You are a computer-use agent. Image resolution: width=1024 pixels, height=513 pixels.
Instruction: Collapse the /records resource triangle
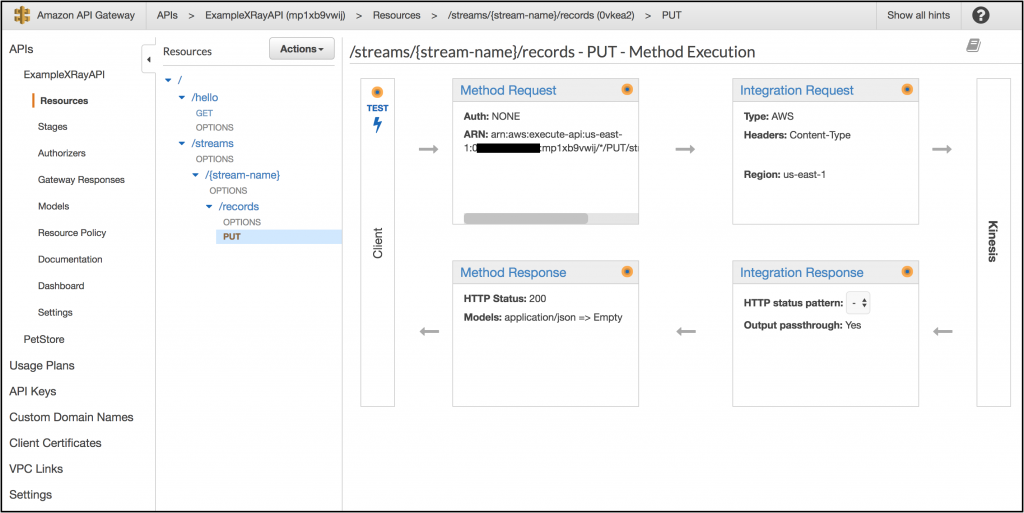209,206
